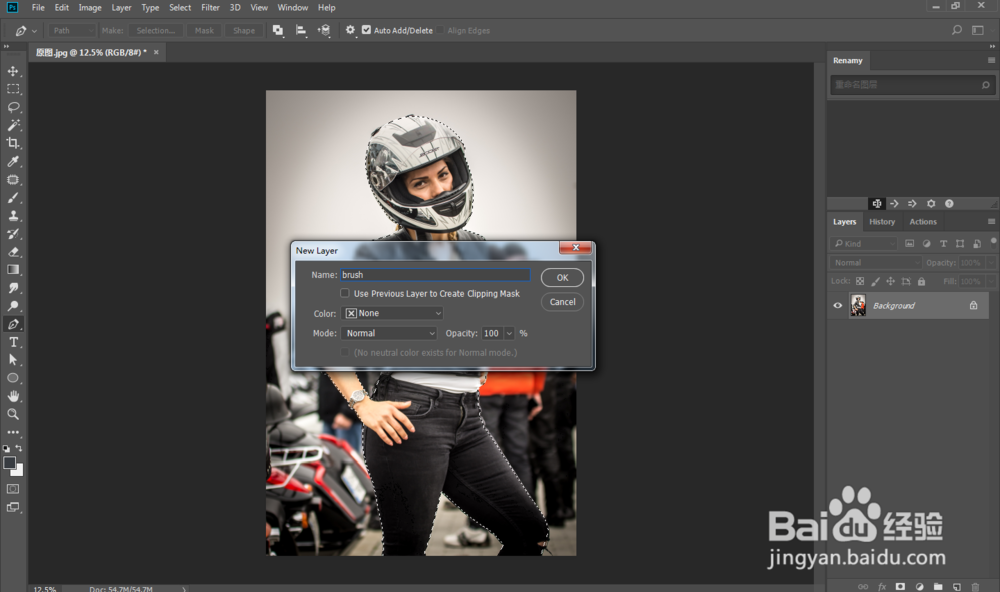The height and width of the screenshot is (592, 1000).
Task: Select the Magic Wand tool
Action: 13,125
